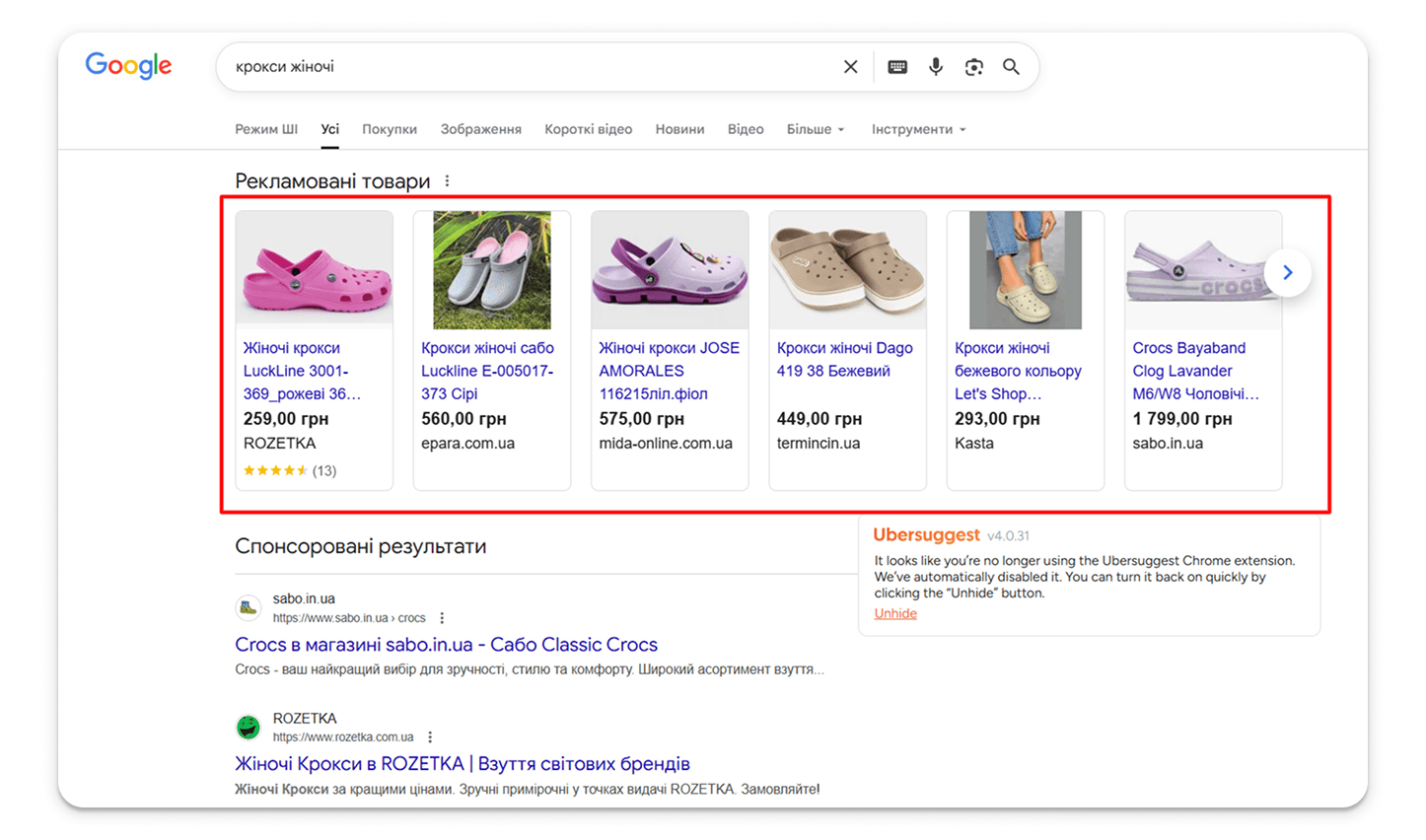
Task: Start voice search with the microphone icon
Action: pos(936,67)
